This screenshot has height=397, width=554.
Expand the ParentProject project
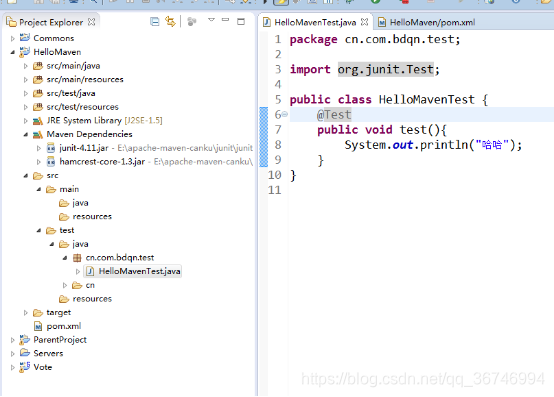(x=13, y=340)
